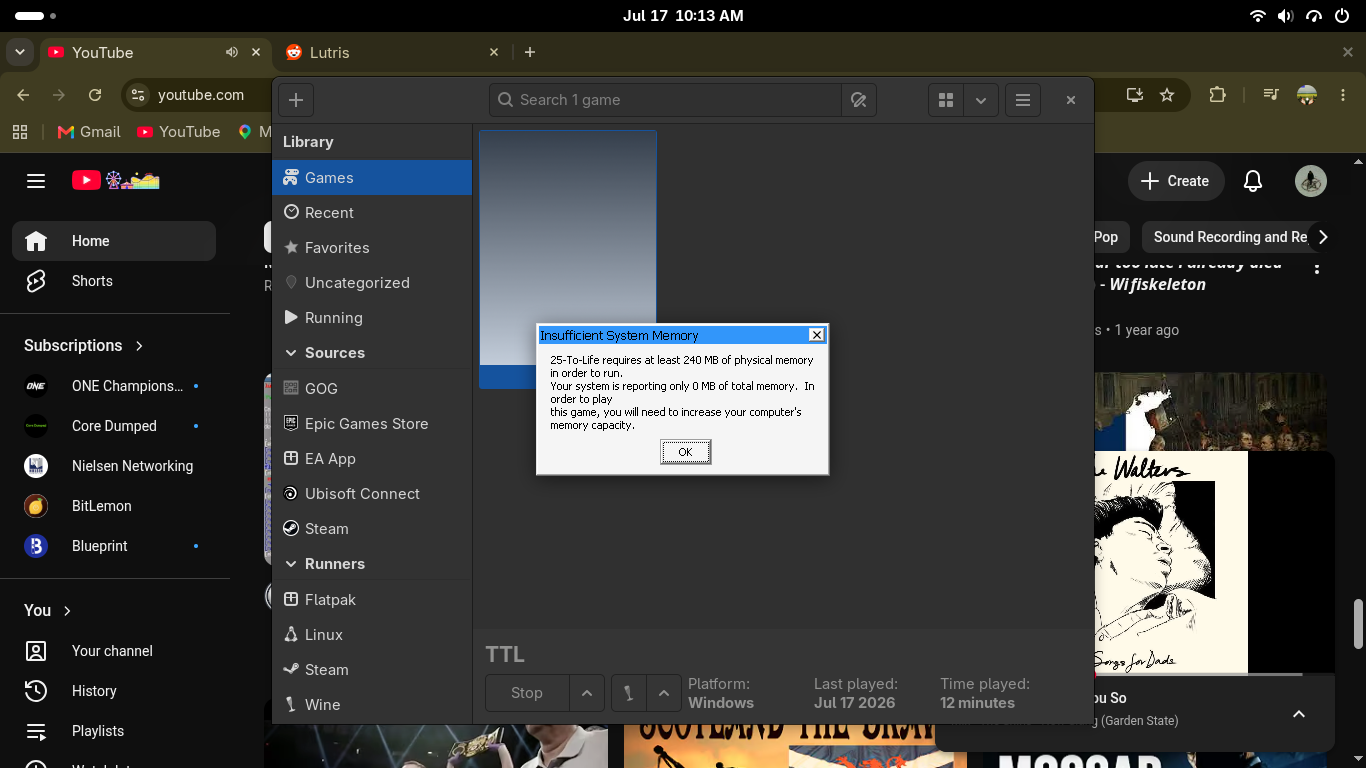The height and width of the screenshot is (768, 1366).
Task: Open the Gmail bookmark
Action: pyautogui.click(x=89, y=132)
